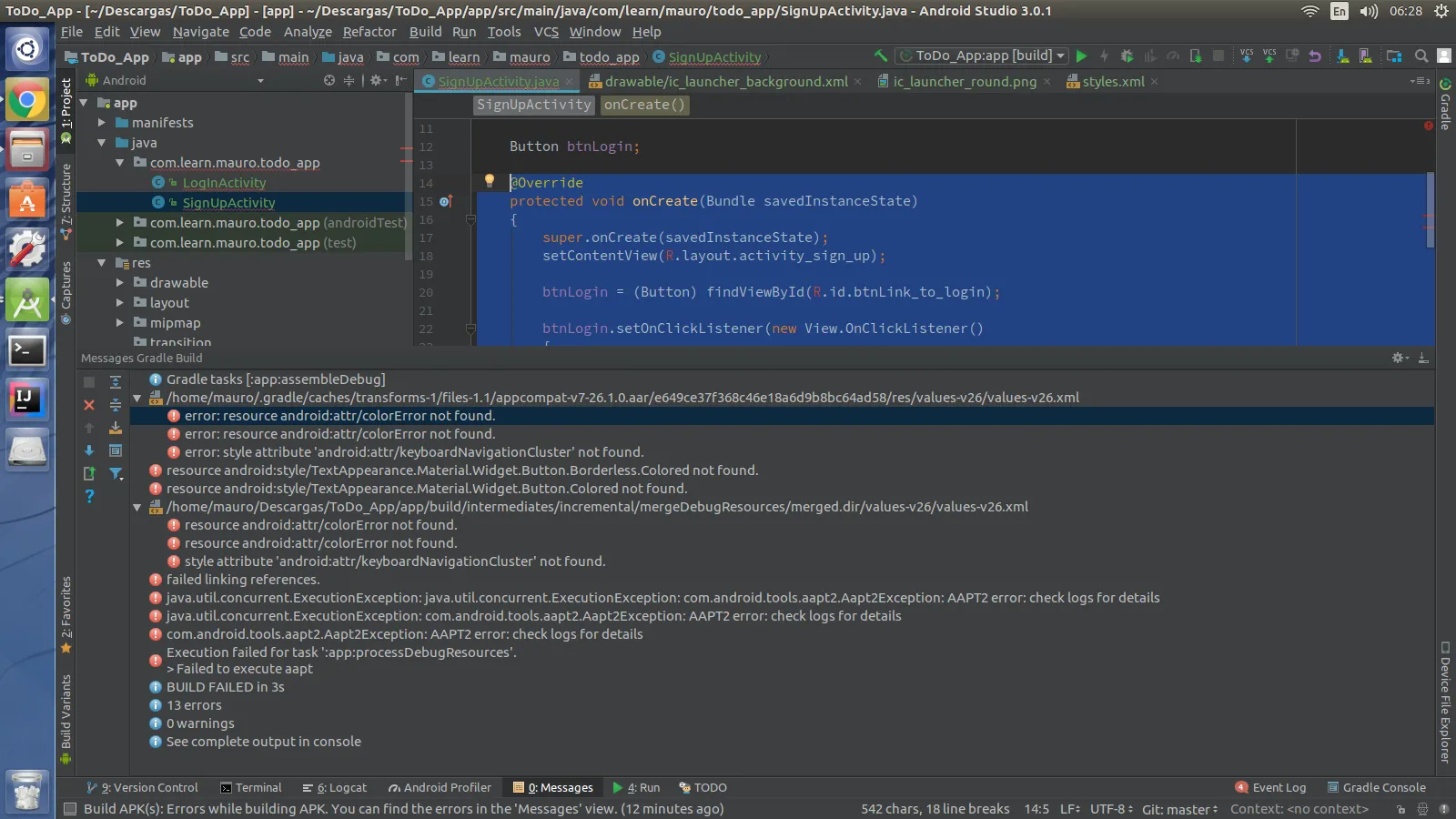The height and width of the screenshot is (819, 1456).
Task: Expand the drawable folder
Action: coord(120,283)
